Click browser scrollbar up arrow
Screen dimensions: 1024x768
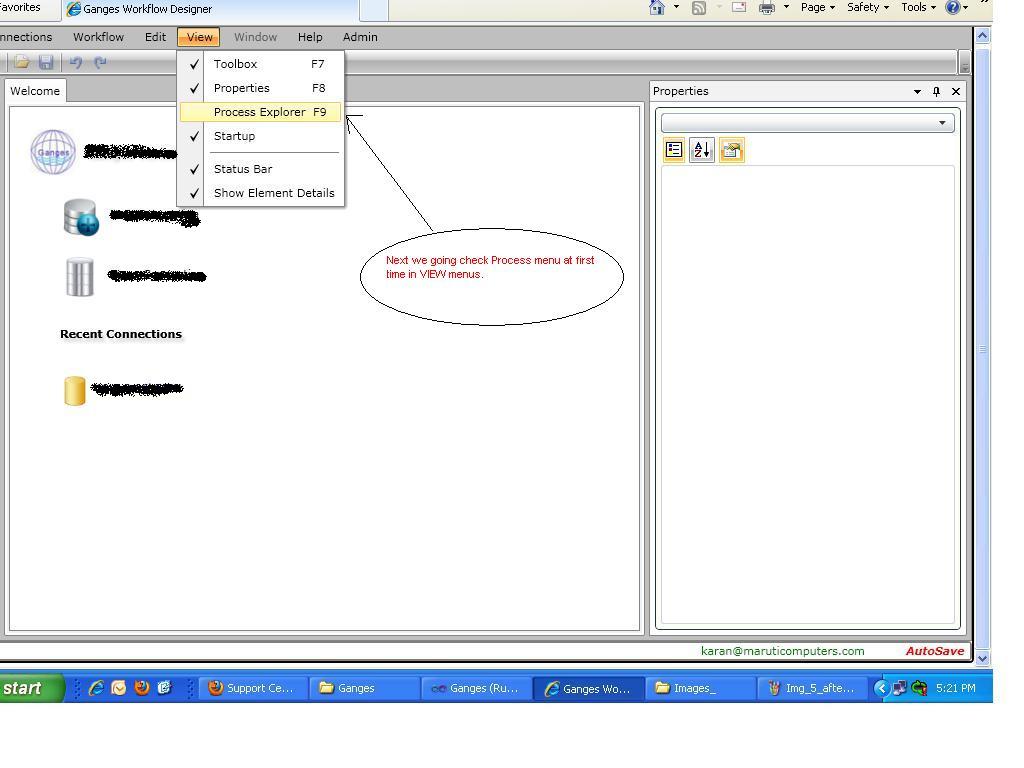[983, 36]
